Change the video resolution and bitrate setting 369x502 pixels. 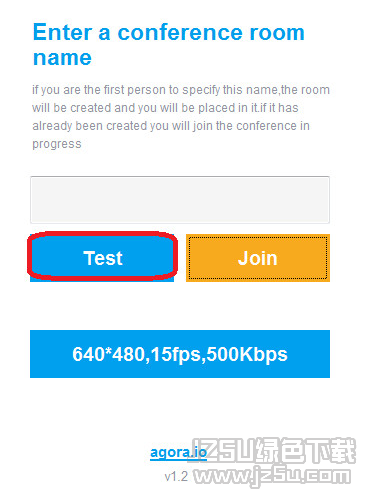180,354
